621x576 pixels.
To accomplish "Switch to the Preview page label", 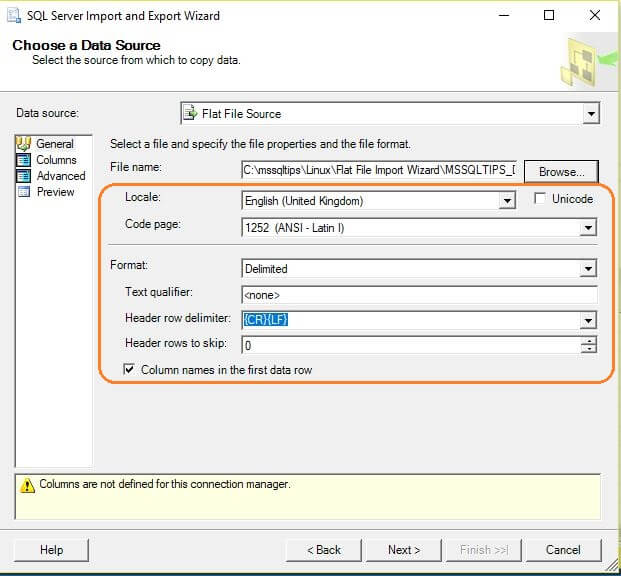I will [56, 192].
